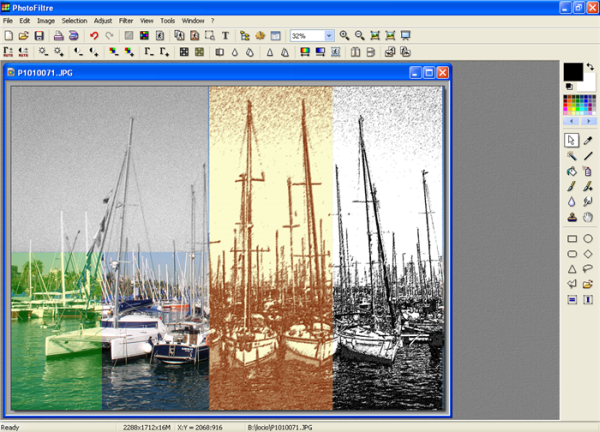Click image dimensions 2288x1712x16M in status bar

147,427
